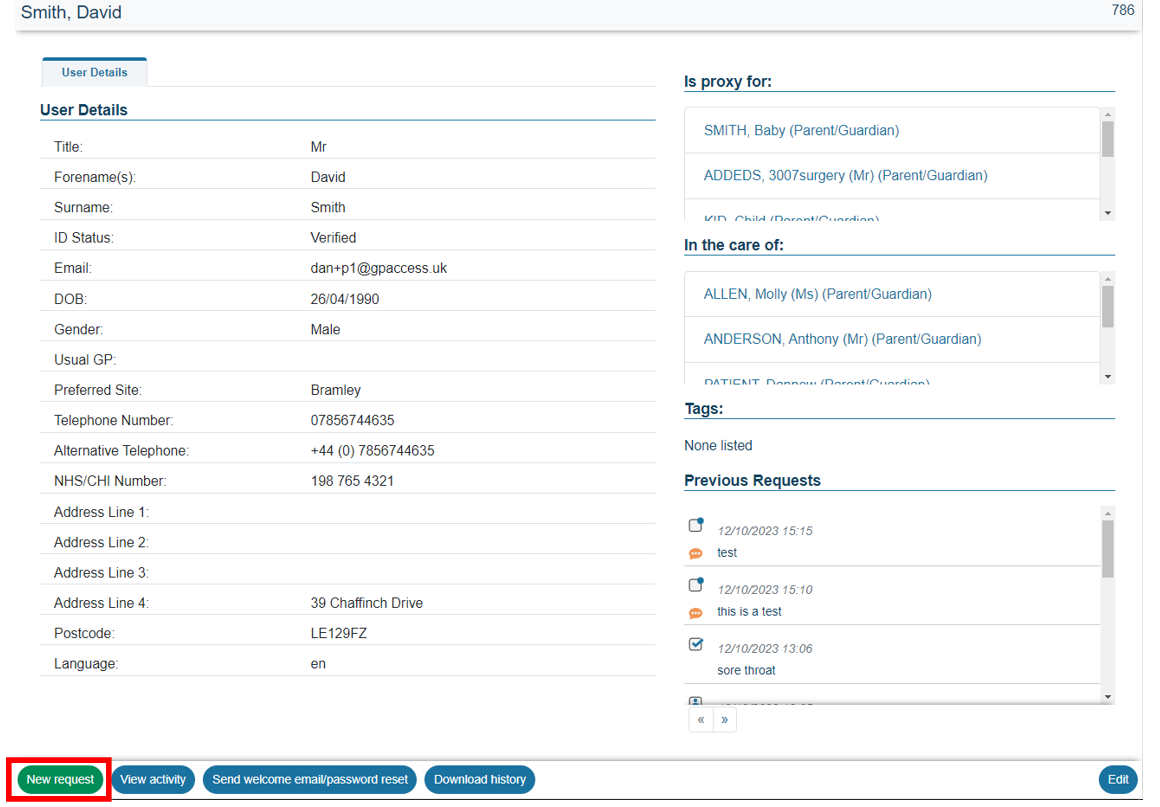Click 'None listed' under Tags
1160x807 pixels.
(718, 445)
